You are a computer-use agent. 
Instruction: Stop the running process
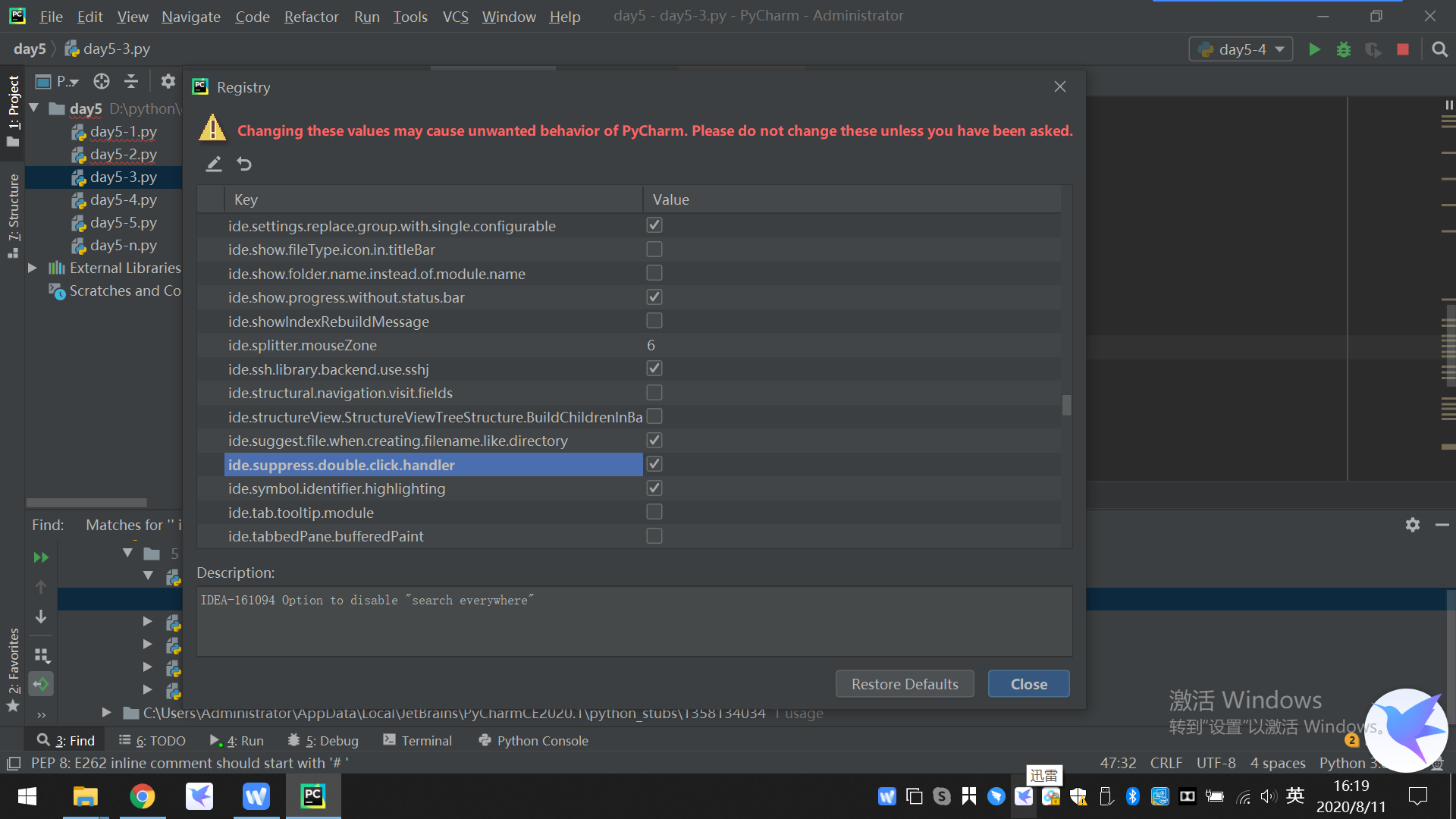pyautogui.click(x=1403, y=49)
